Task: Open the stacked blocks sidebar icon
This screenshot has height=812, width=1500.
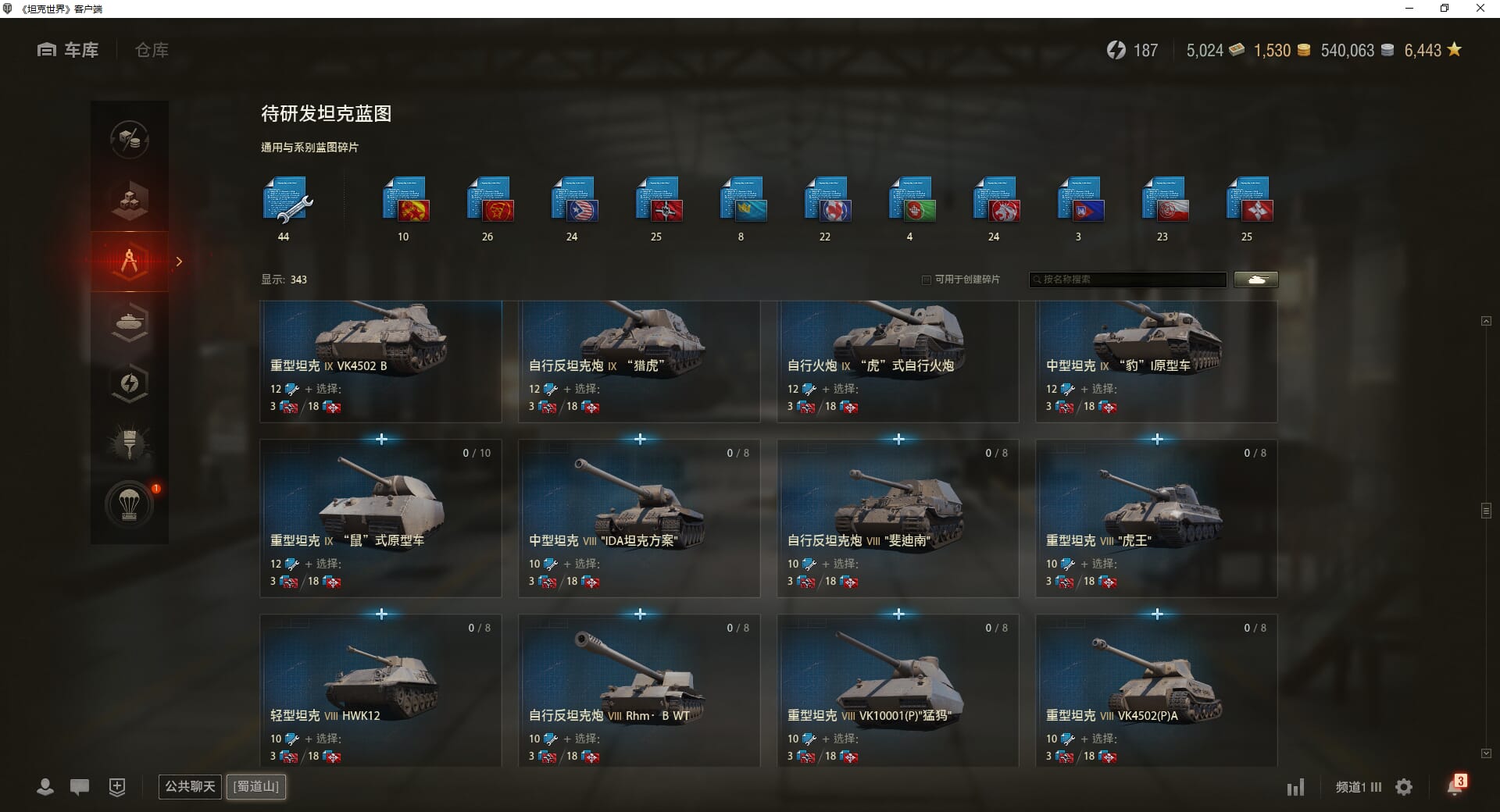Action: [130, 201]
